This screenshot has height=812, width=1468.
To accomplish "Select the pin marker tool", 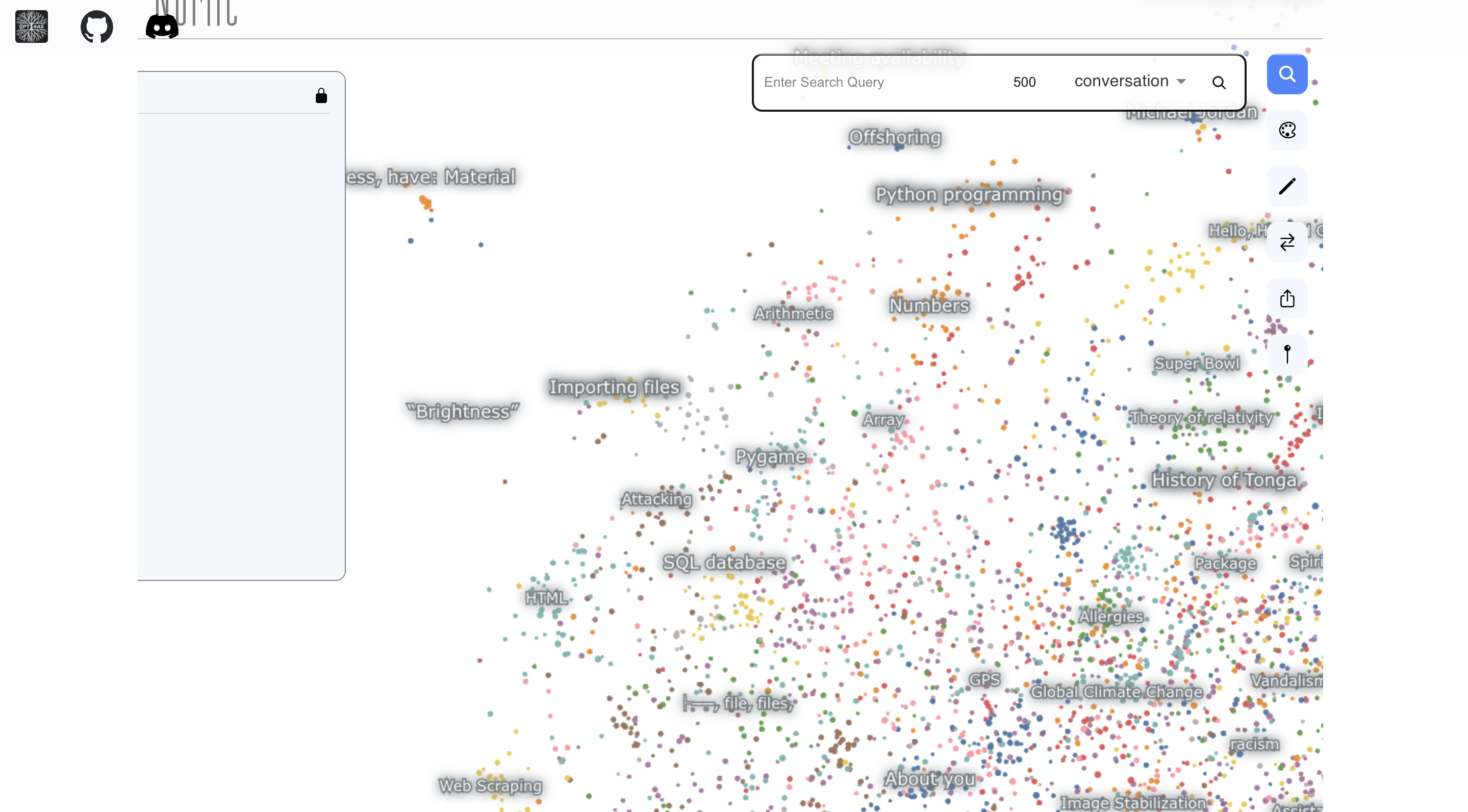I will coord(1287,354).
